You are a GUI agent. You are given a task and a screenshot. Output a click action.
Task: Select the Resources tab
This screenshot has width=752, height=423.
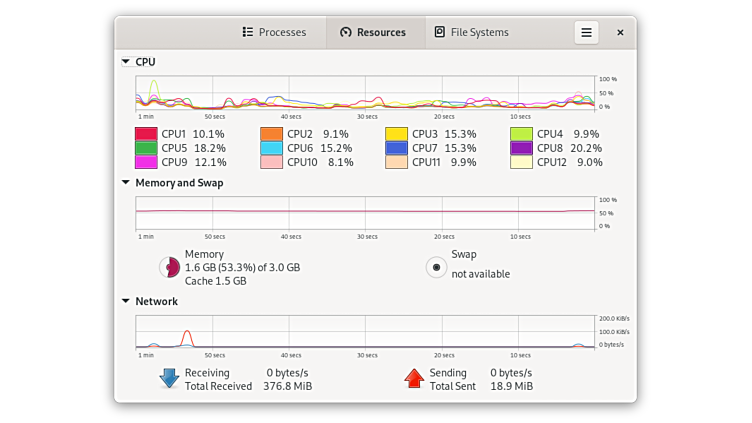coord(373,32)
